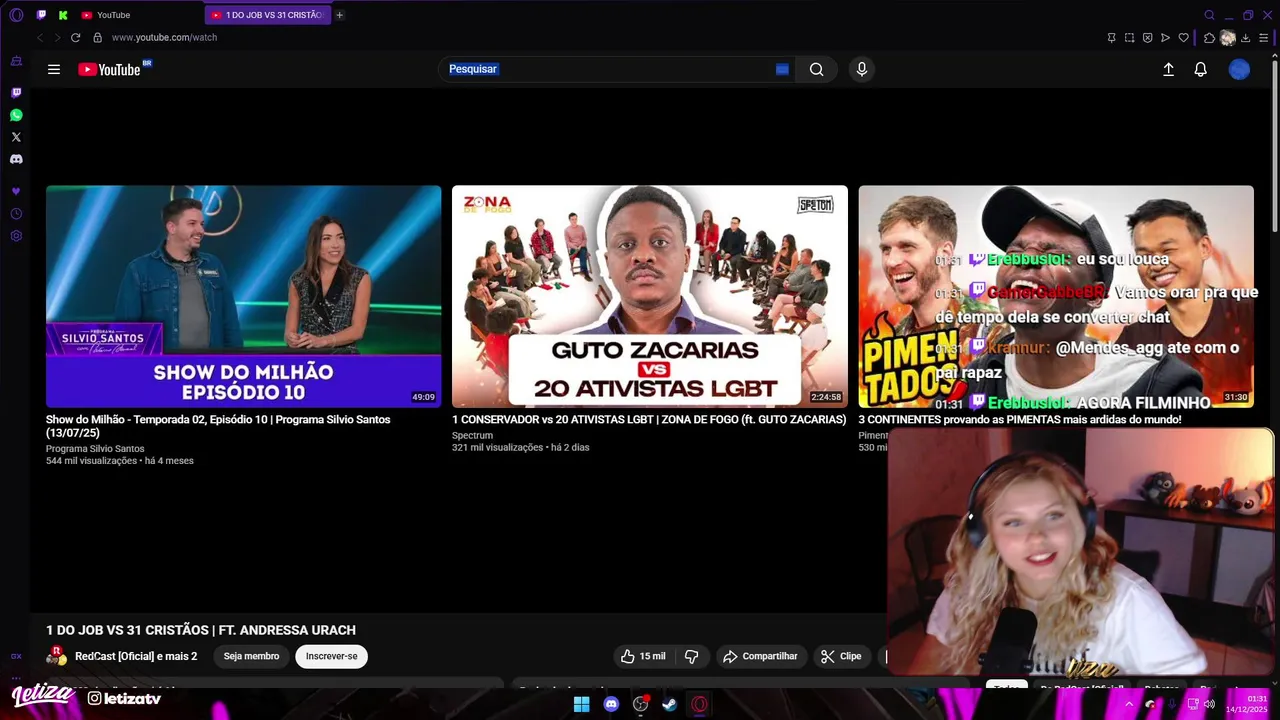The image size is (1280, 720).
Task: Visit the Spectrum channel link
Action: pos(472,436)
